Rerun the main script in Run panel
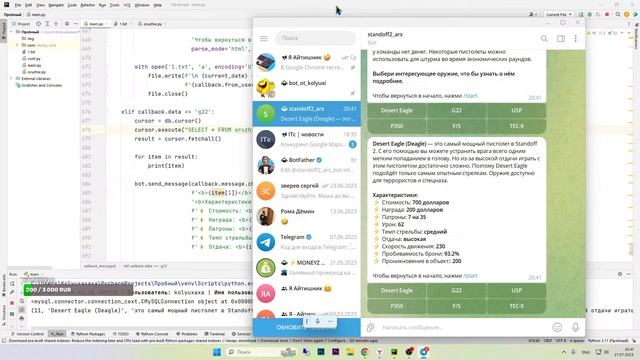 12,284
